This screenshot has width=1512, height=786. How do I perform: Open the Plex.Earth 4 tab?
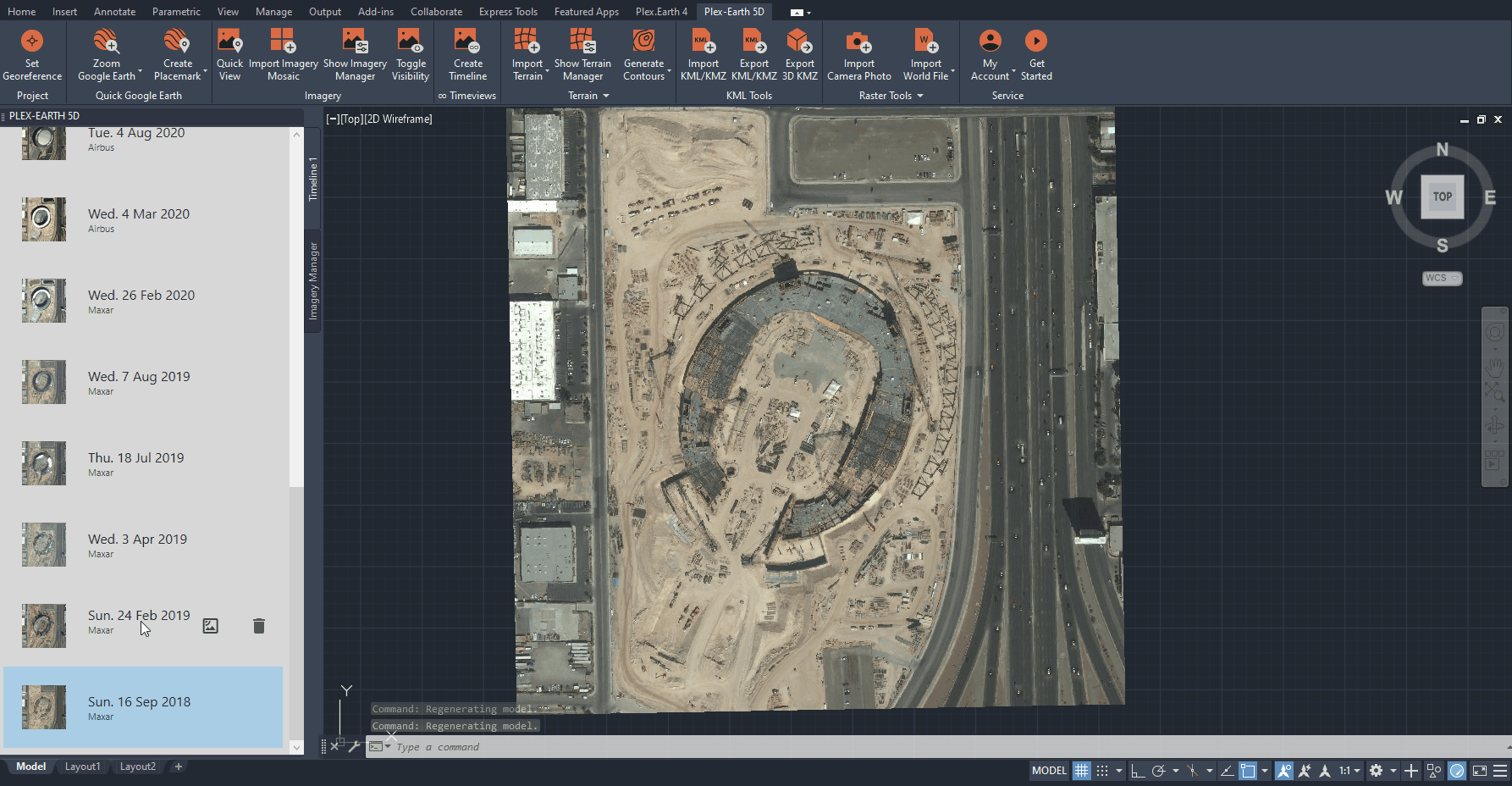coord(661,11)
